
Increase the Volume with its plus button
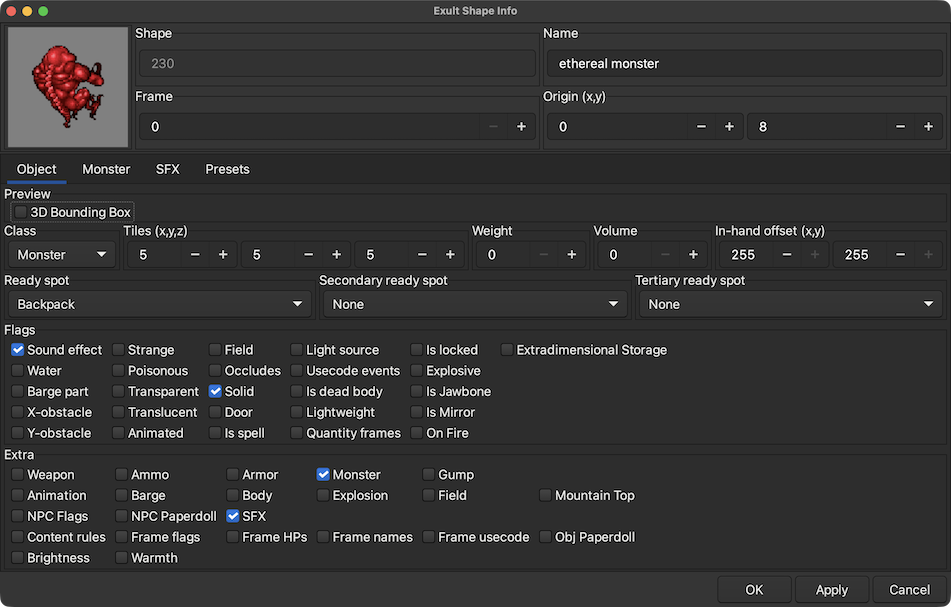[693, 255]
